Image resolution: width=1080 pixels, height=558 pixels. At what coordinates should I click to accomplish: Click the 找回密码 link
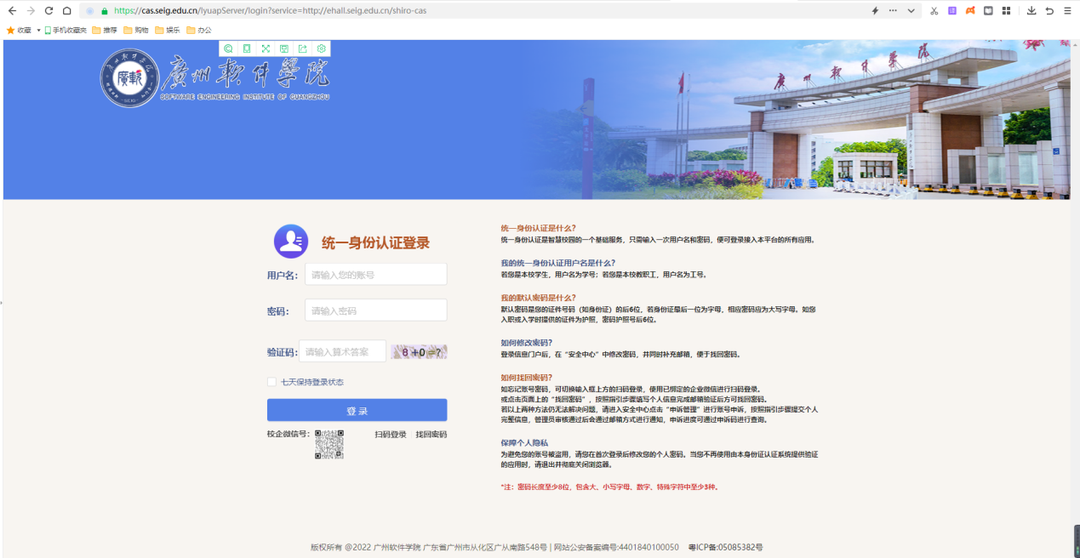(431, 434)
